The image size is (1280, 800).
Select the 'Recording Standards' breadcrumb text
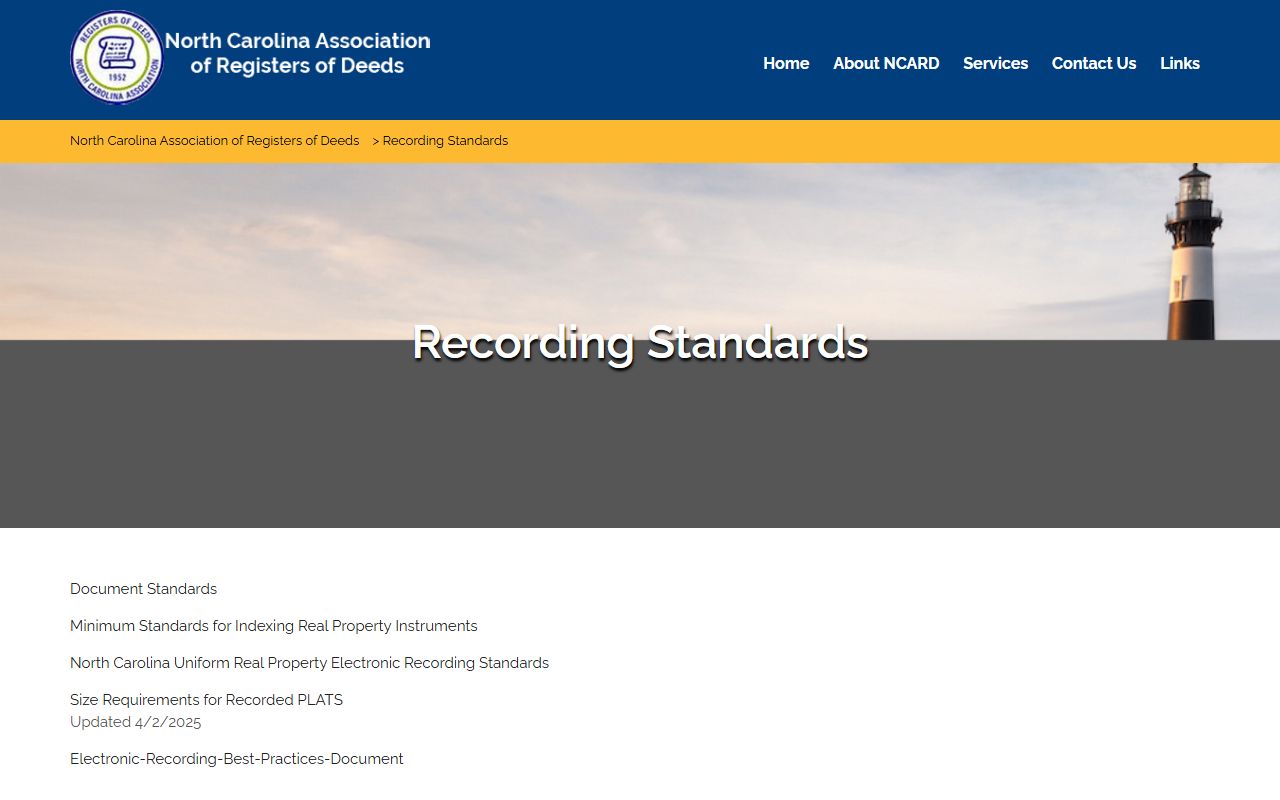445,141
